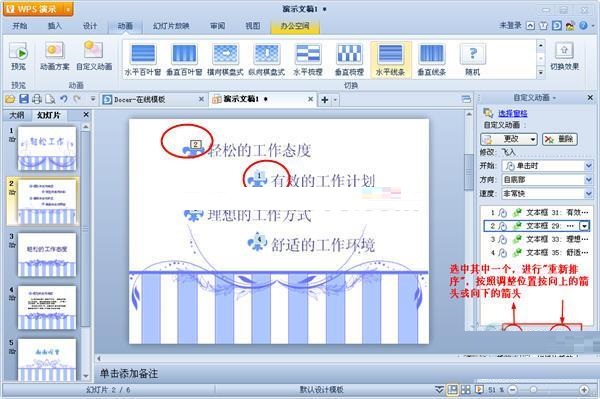Click the skin T-shirt icon in title bar

543,26
